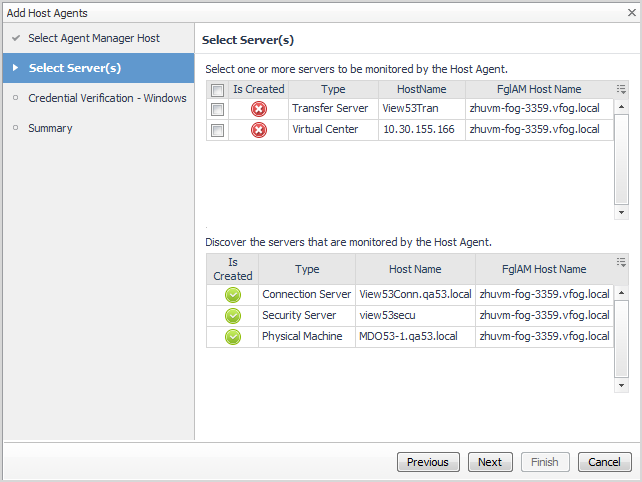Open upper table column settings icon
Image resolution: width=642 pixels, height=482 pixels.
pos(621,89)
